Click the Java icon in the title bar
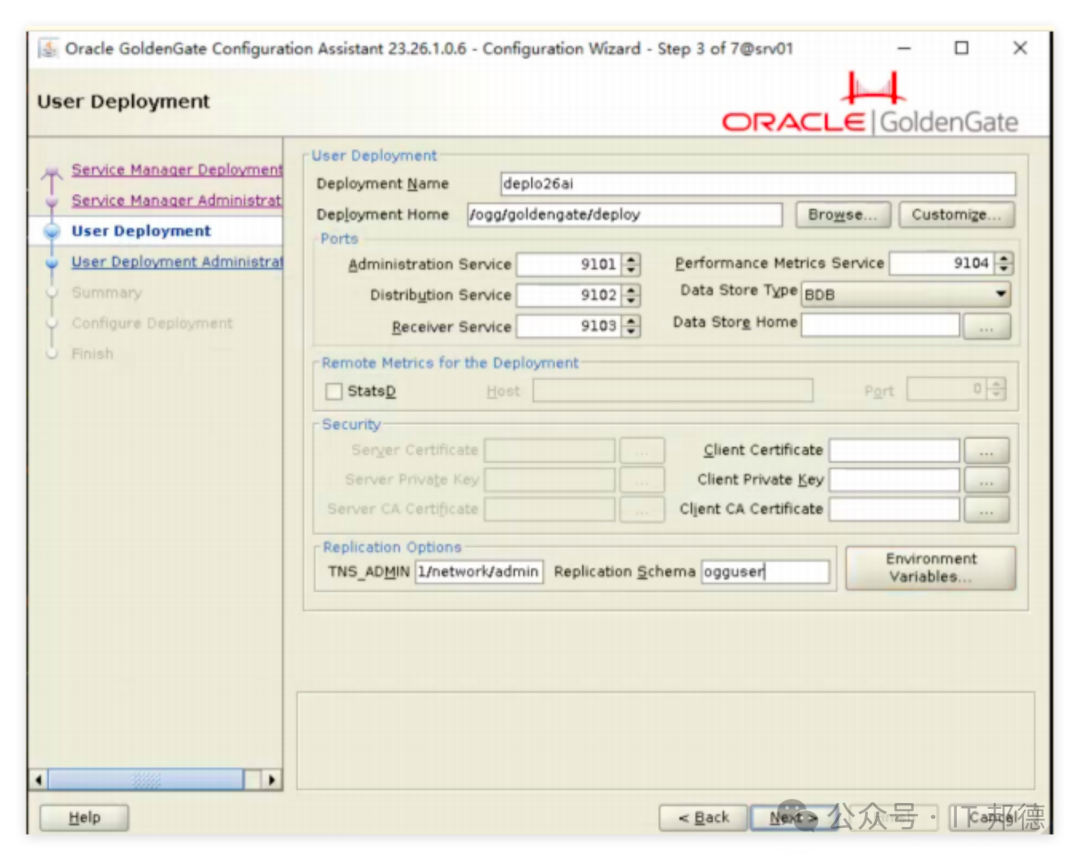This screenshot has width=1080, height=860. click(48, 49)
